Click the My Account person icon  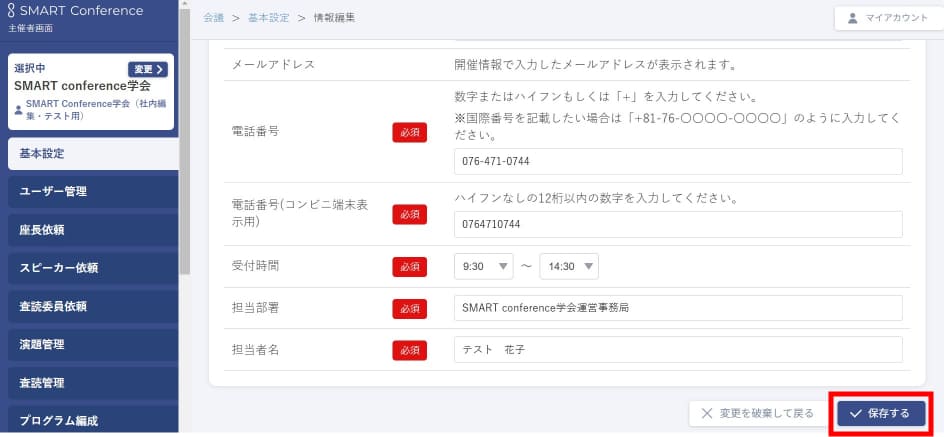(x=852, y=18)
